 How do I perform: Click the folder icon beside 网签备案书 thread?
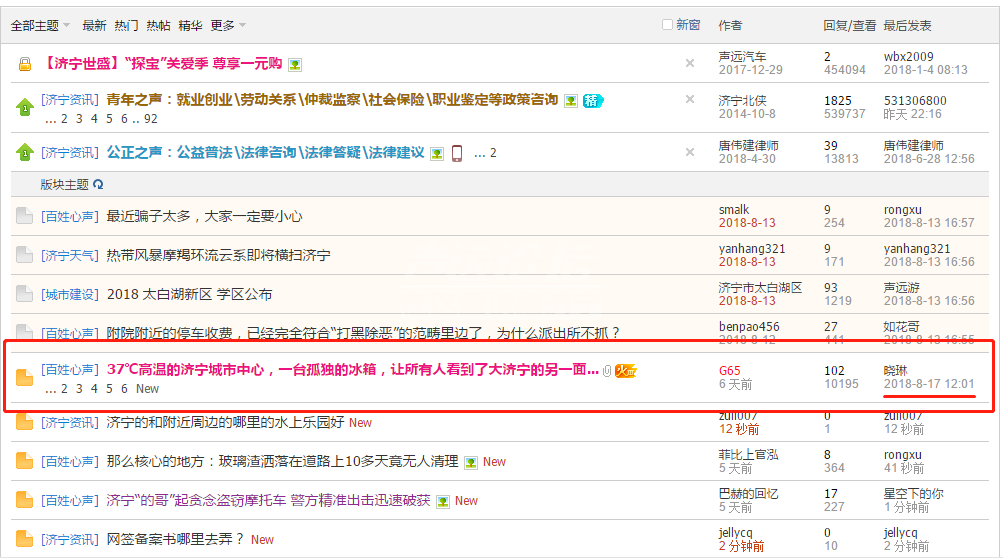tap(24, 539)
